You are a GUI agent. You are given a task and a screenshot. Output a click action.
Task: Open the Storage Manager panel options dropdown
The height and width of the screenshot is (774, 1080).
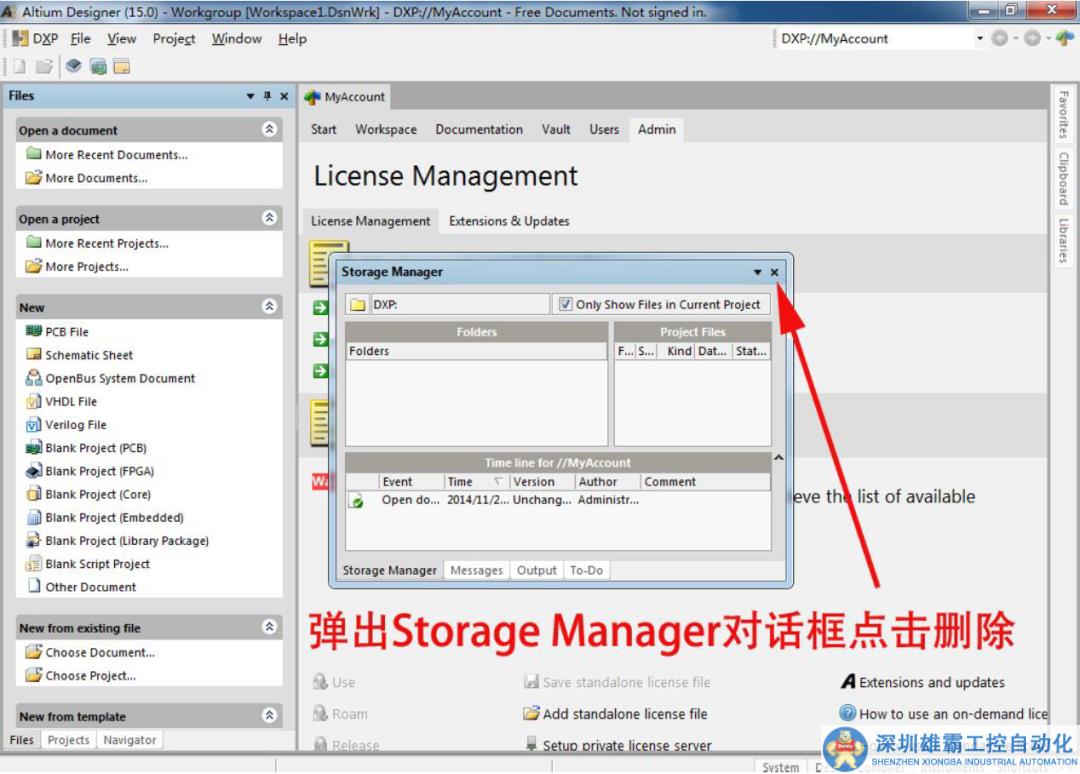coord(757,272)
